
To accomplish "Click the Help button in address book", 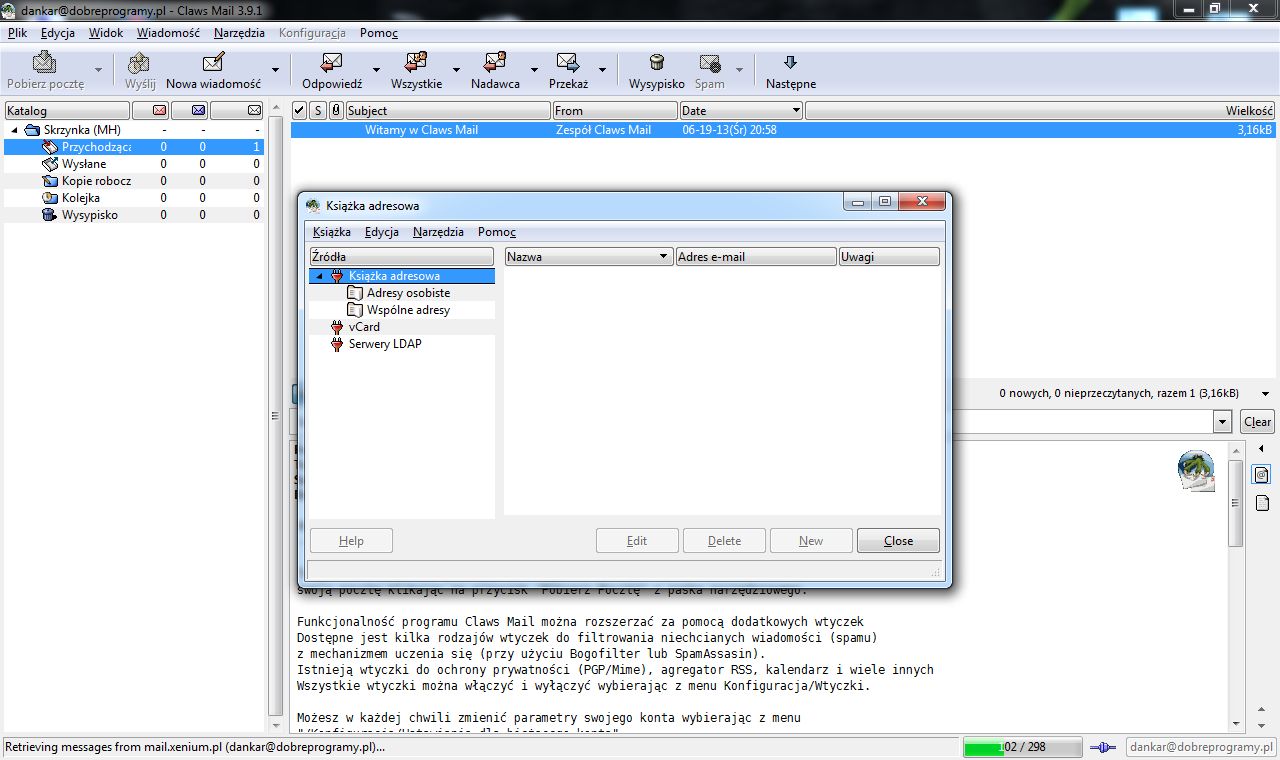I will 351,541.
